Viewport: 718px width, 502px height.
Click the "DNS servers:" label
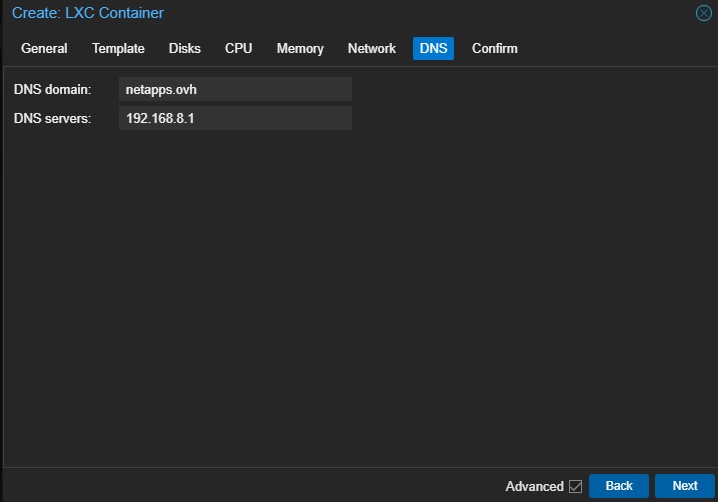[52, 119]
